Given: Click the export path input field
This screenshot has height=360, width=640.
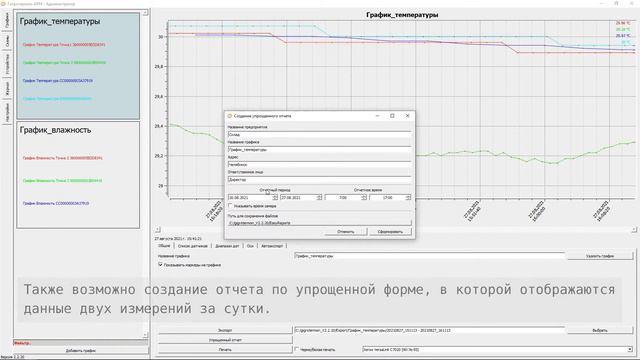Looking at the screenshot, I should (429, 330).
